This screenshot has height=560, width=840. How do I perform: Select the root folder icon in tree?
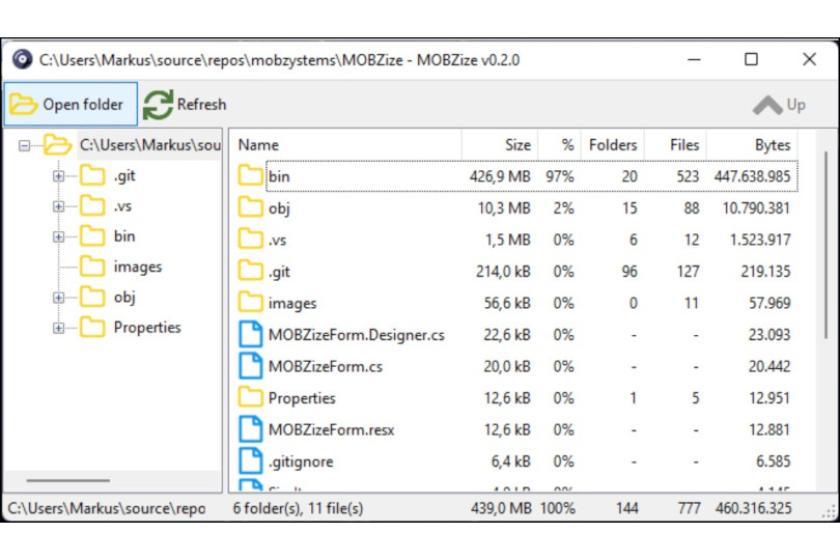pyautogui.click(x=57, y=145)
